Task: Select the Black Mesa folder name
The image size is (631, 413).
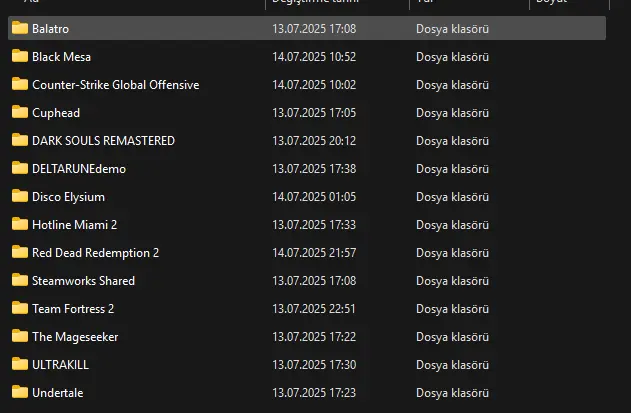Action: coord(61,57)
